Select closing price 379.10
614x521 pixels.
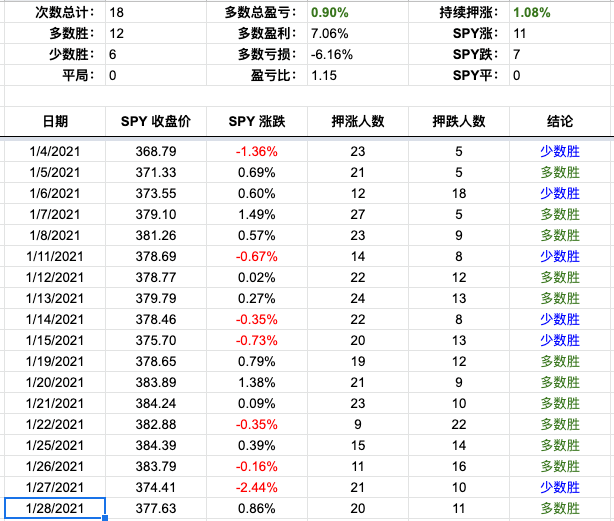[156, 214]
